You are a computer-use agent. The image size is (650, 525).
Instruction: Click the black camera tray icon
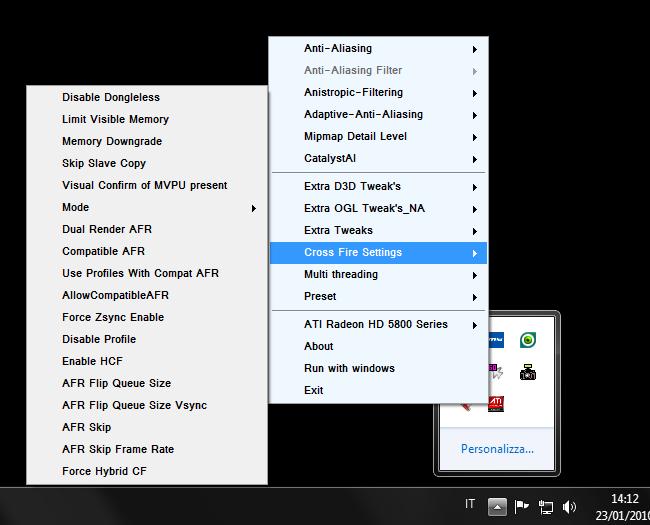(528, 372)
